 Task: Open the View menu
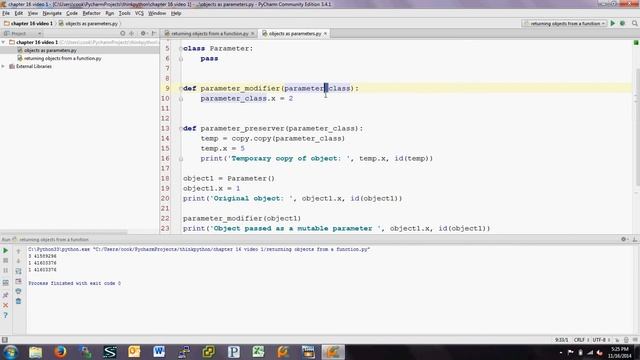click(x=33, y=13)
